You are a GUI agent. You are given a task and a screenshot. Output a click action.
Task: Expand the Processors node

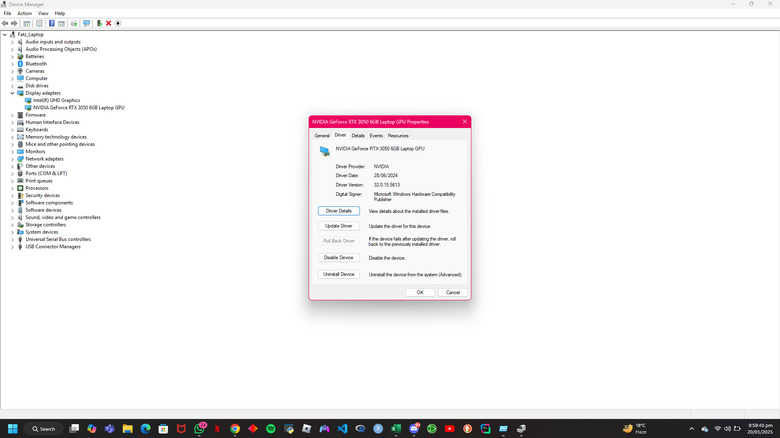point(12,188)
